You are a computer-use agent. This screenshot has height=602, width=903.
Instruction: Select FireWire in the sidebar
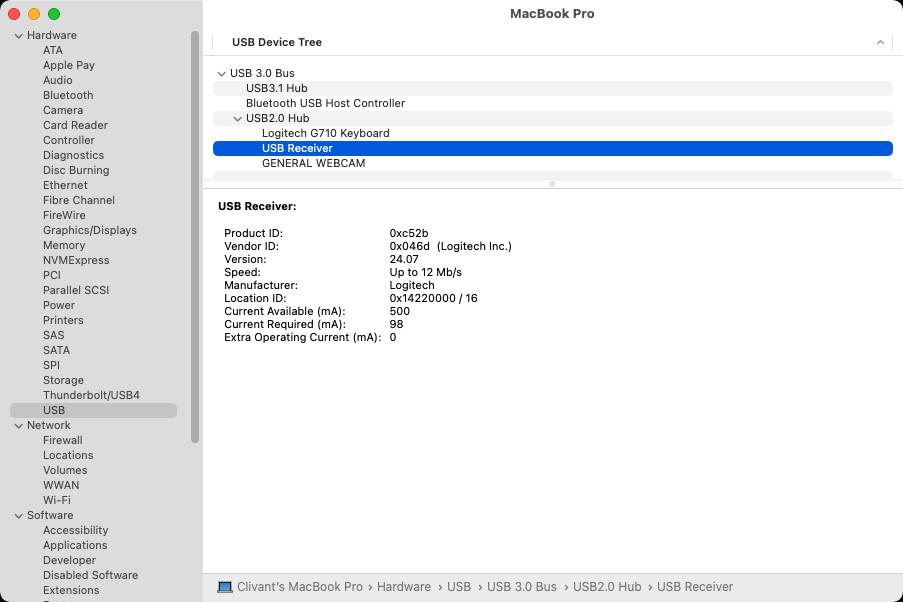(64, 215)
